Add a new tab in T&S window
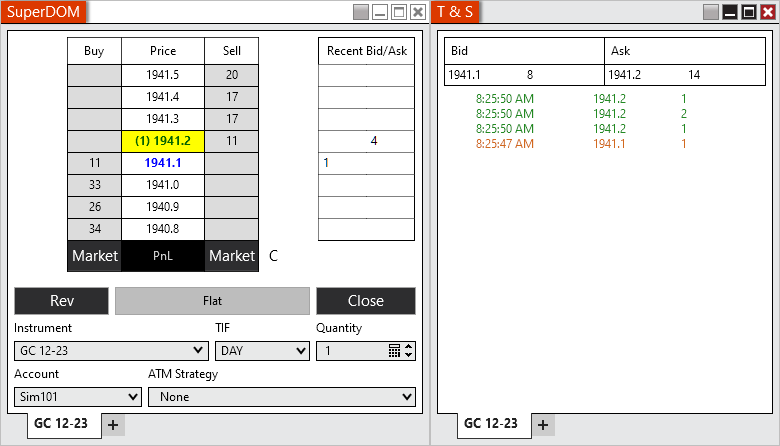This screenshot has width=780, height=446. point(542,425)
